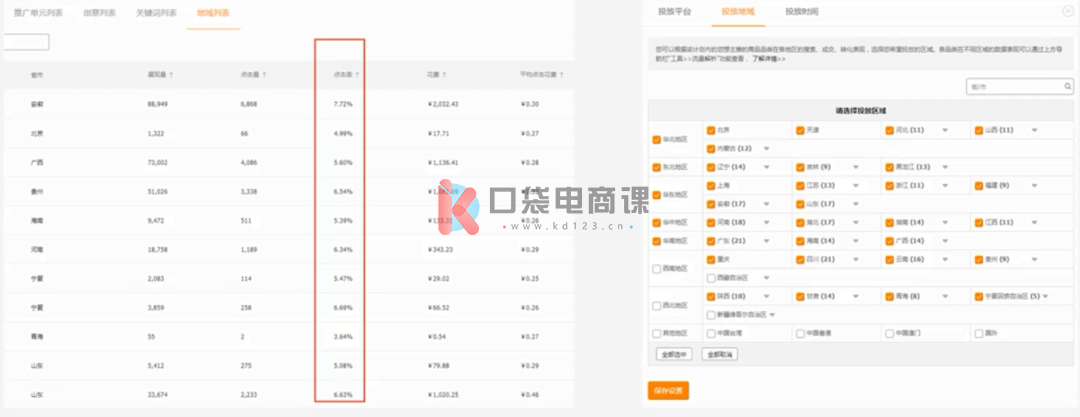1080x417 pixels.
Task: Click the orange 保存设置 button
Action: 668,390
